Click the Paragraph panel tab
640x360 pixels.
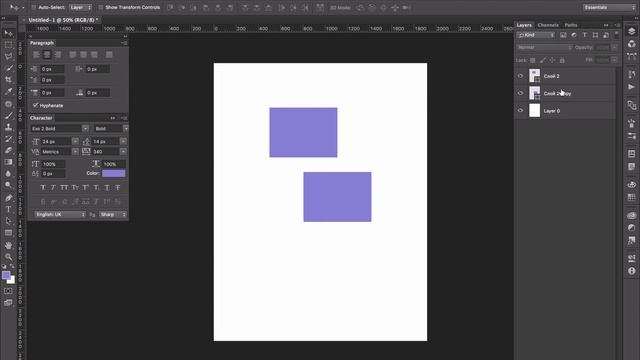pos(42,43)
